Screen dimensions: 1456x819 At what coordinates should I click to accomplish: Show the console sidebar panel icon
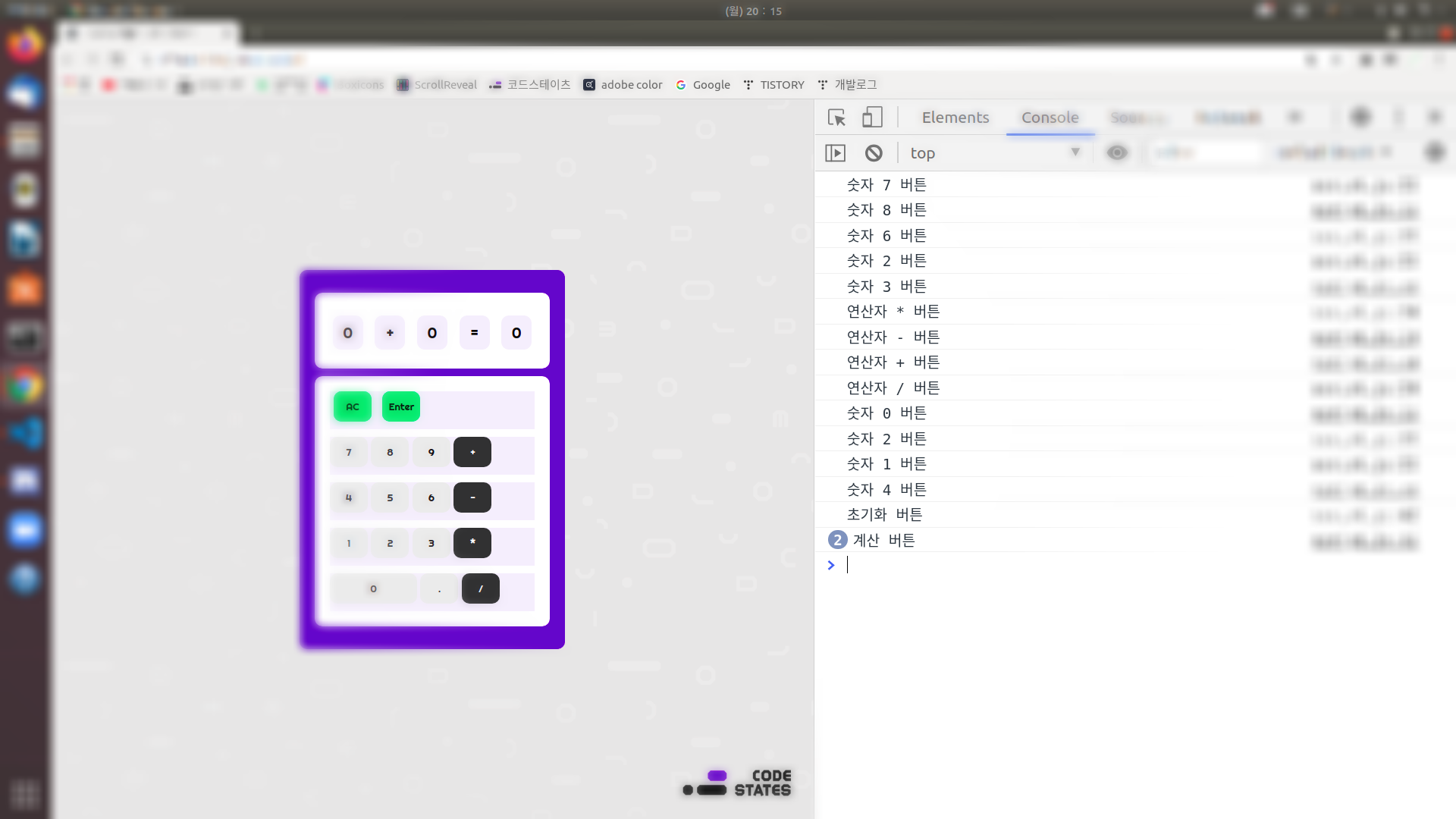point(835,153)
